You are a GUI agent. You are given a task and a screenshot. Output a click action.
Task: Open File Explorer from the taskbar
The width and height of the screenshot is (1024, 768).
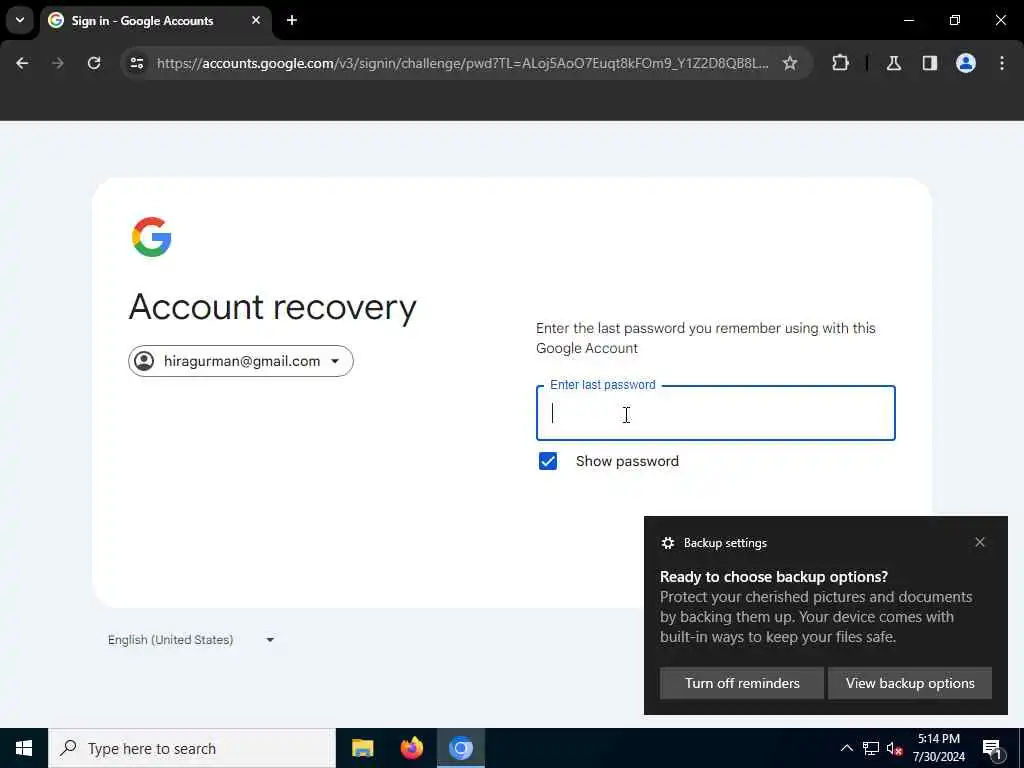click(362, 748)
